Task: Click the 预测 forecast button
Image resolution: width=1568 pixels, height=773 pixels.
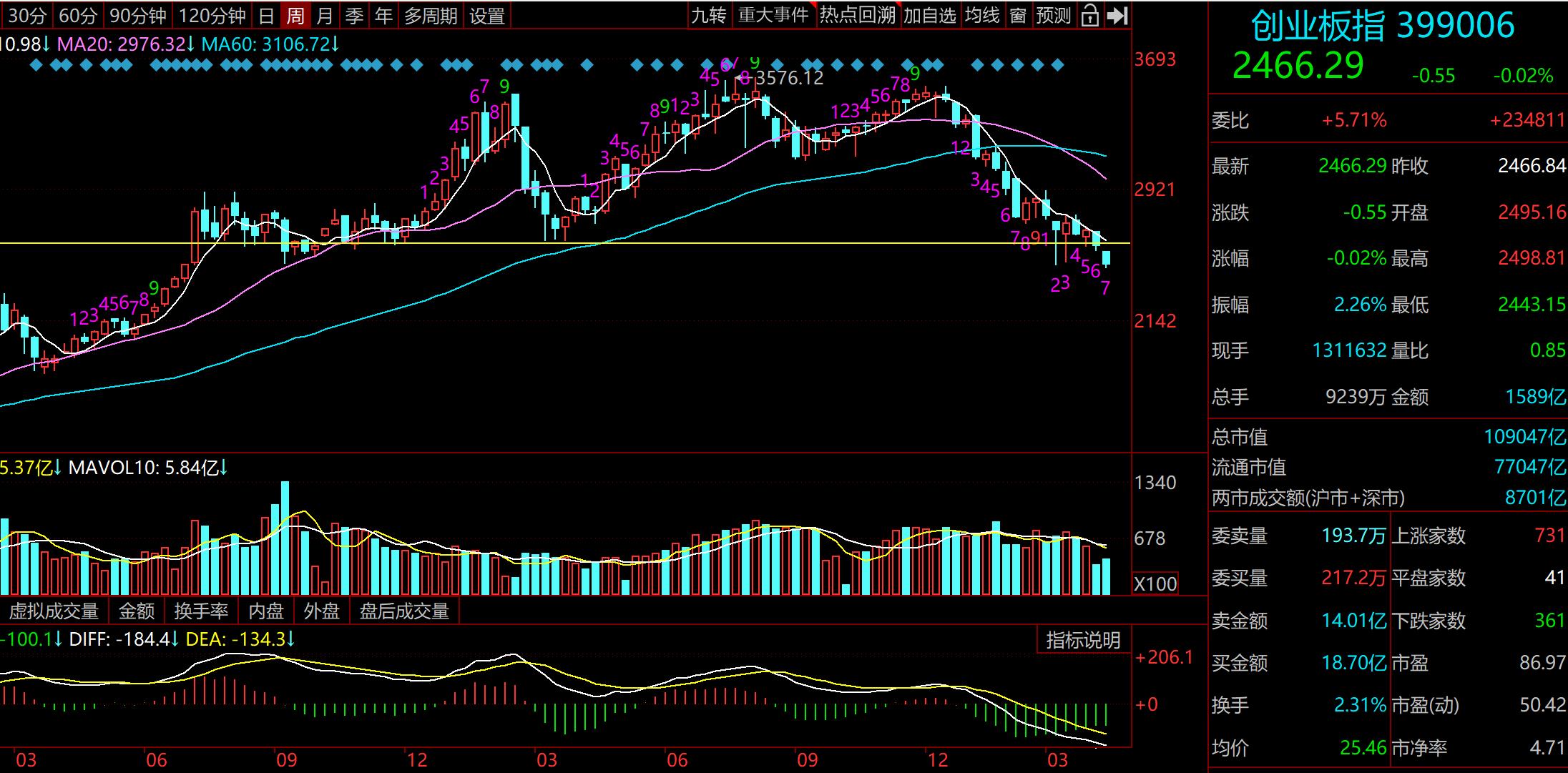Action: [1053, 15]
